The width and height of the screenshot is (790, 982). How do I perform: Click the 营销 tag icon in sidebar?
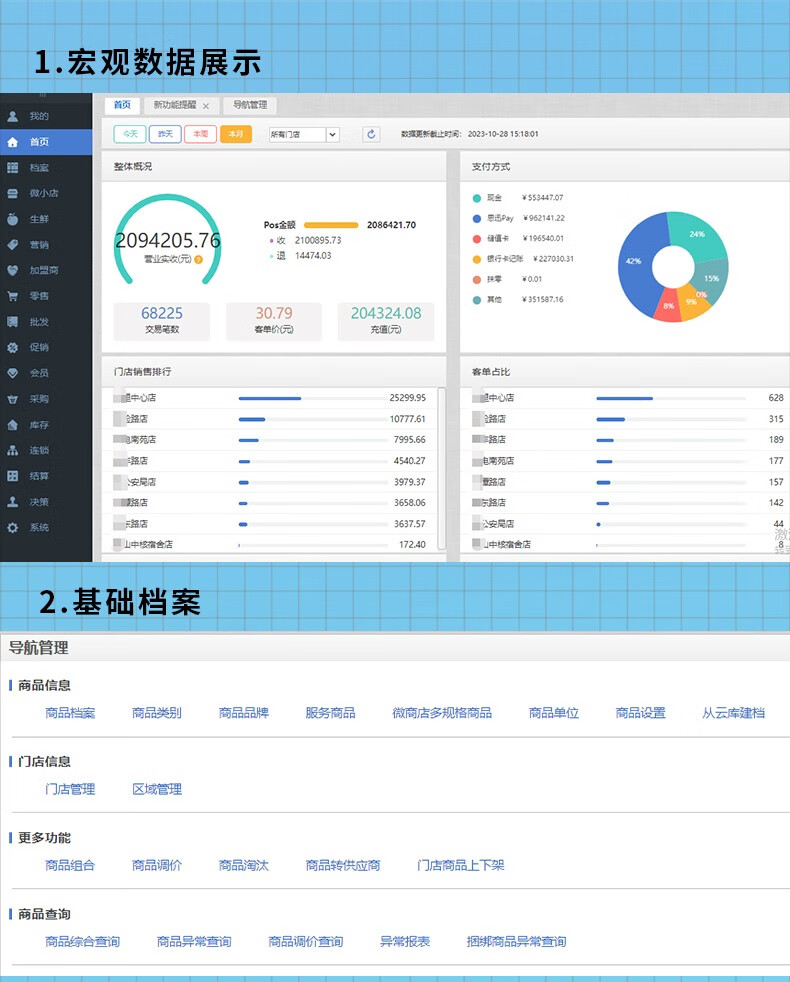[x=12, y=245]
